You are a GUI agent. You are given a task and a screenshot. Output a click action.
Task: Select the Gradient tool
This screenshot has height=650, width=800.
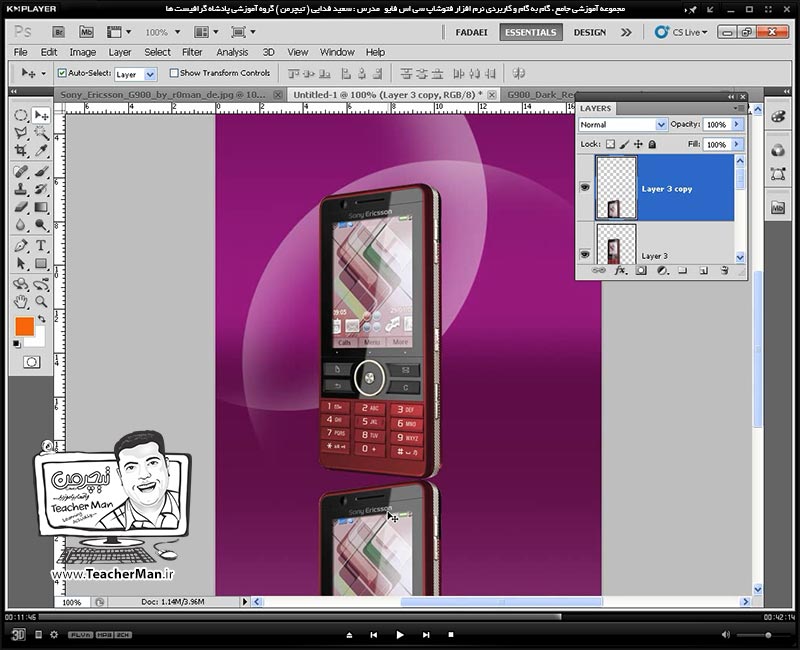click(41, 207)
